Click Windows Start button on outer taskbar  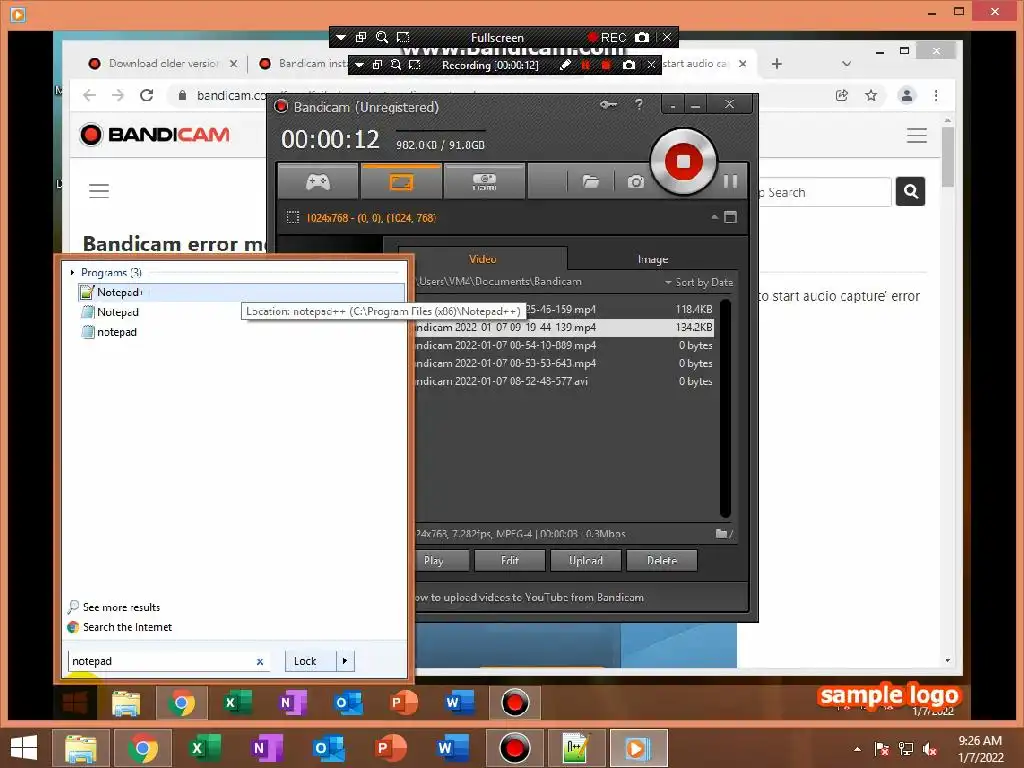tap(24, 748)
